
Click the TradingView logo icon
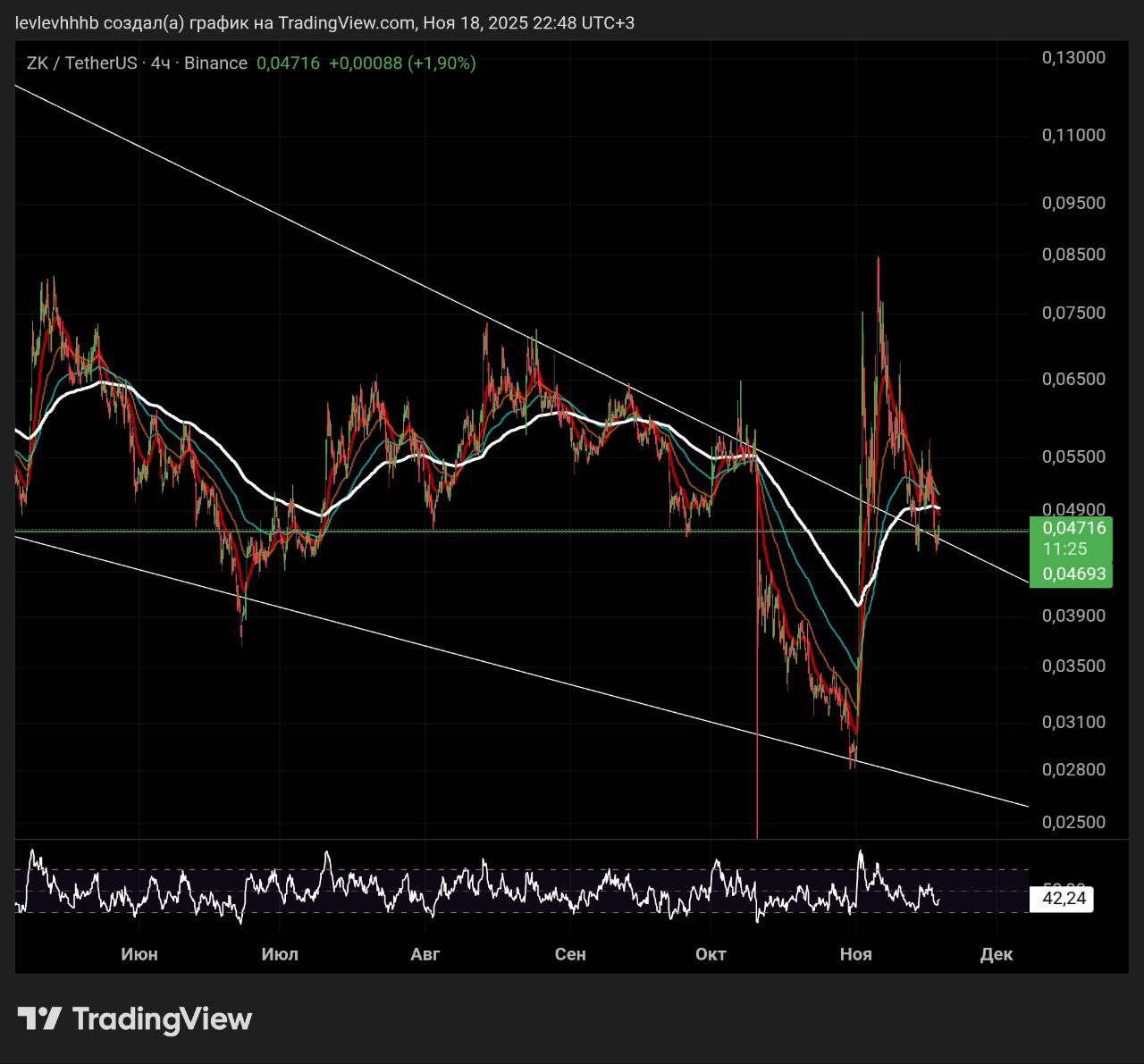coord(39,1018)
